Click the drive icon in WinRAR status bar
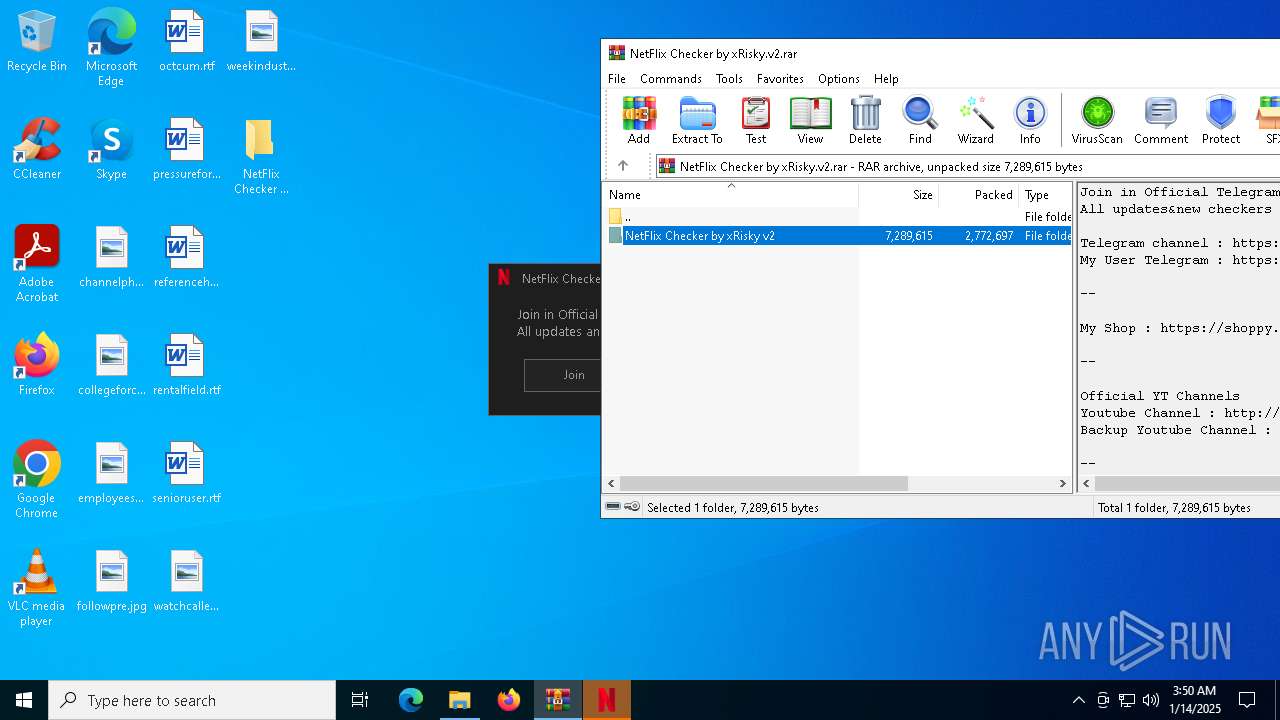1280x720 pixels. click(x=613, y=507)
